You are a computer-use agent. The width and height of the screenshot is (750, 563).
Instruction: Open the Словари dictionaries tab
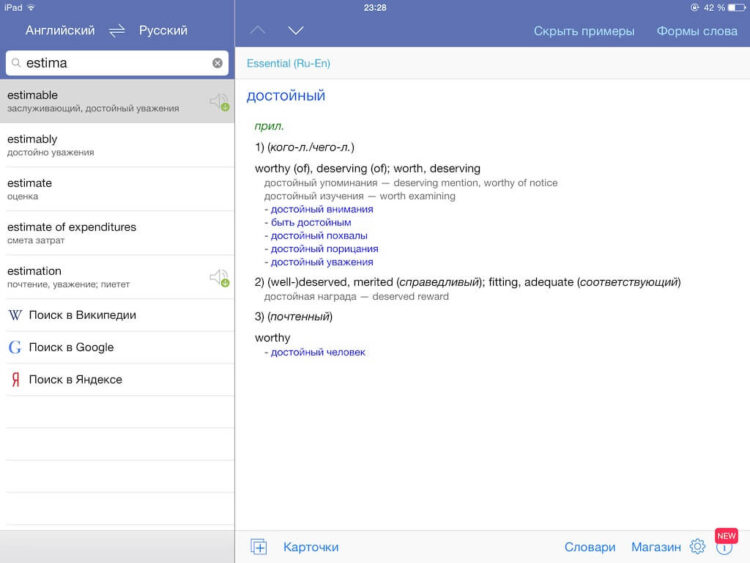[590, 547]
